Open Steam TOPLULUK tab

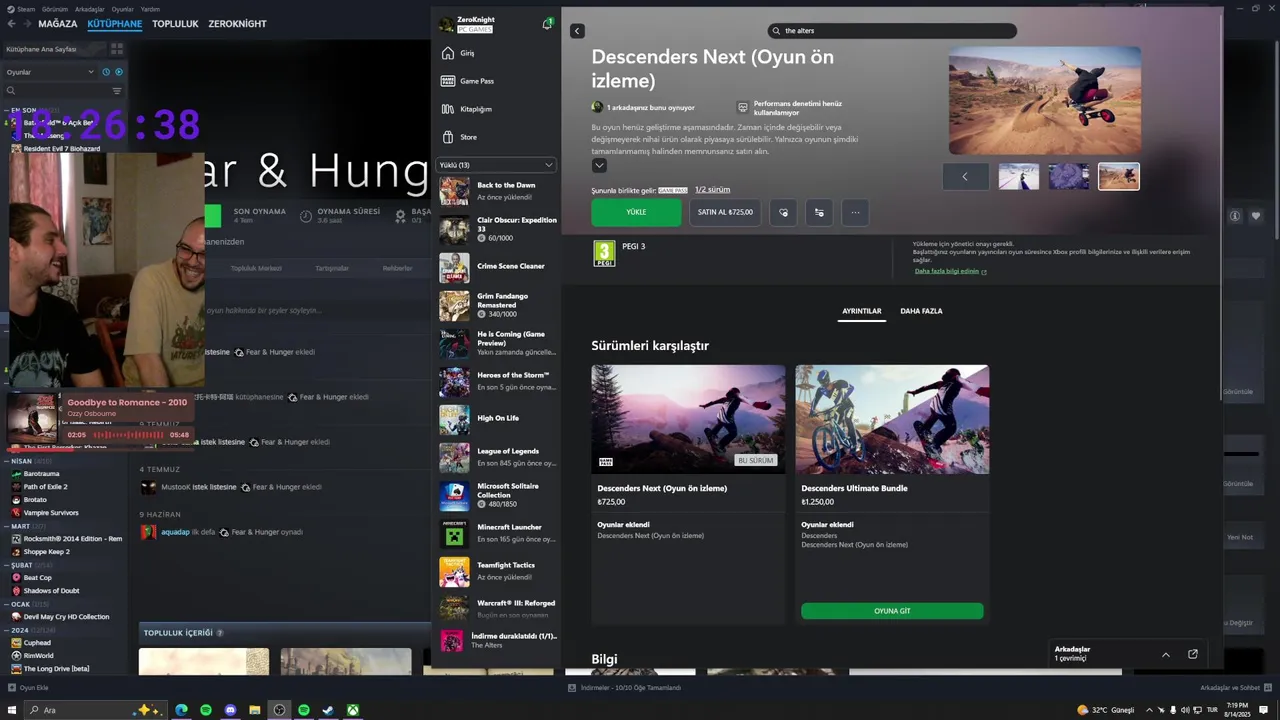click(x=175, y=24)
